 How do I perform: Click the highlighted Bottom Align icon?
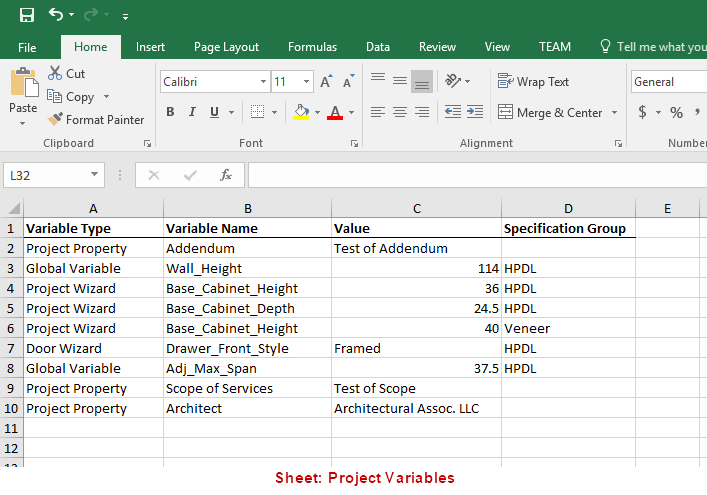(422, 82)
